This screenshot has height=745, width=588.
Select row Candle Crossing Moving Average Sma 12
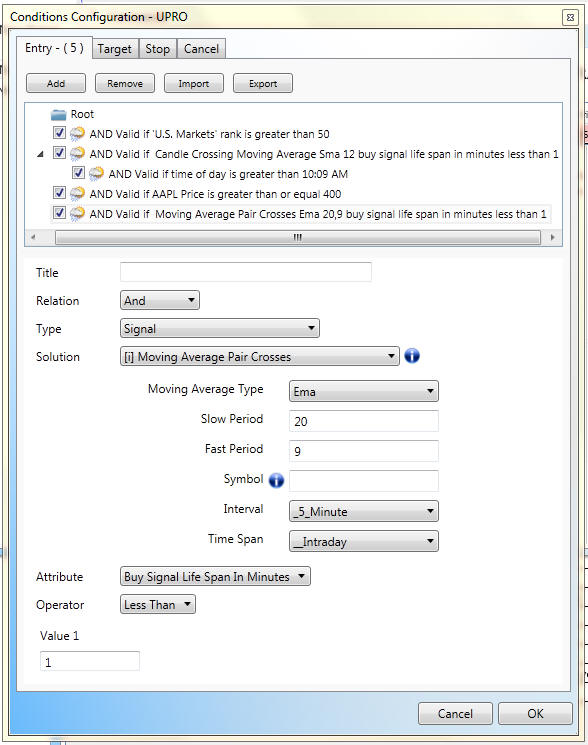coord(324,154)
